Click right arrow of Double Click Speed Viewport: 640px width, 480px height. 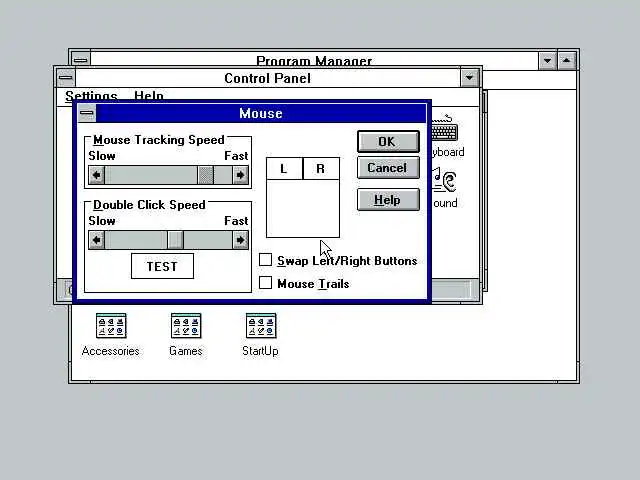point(240,240)
